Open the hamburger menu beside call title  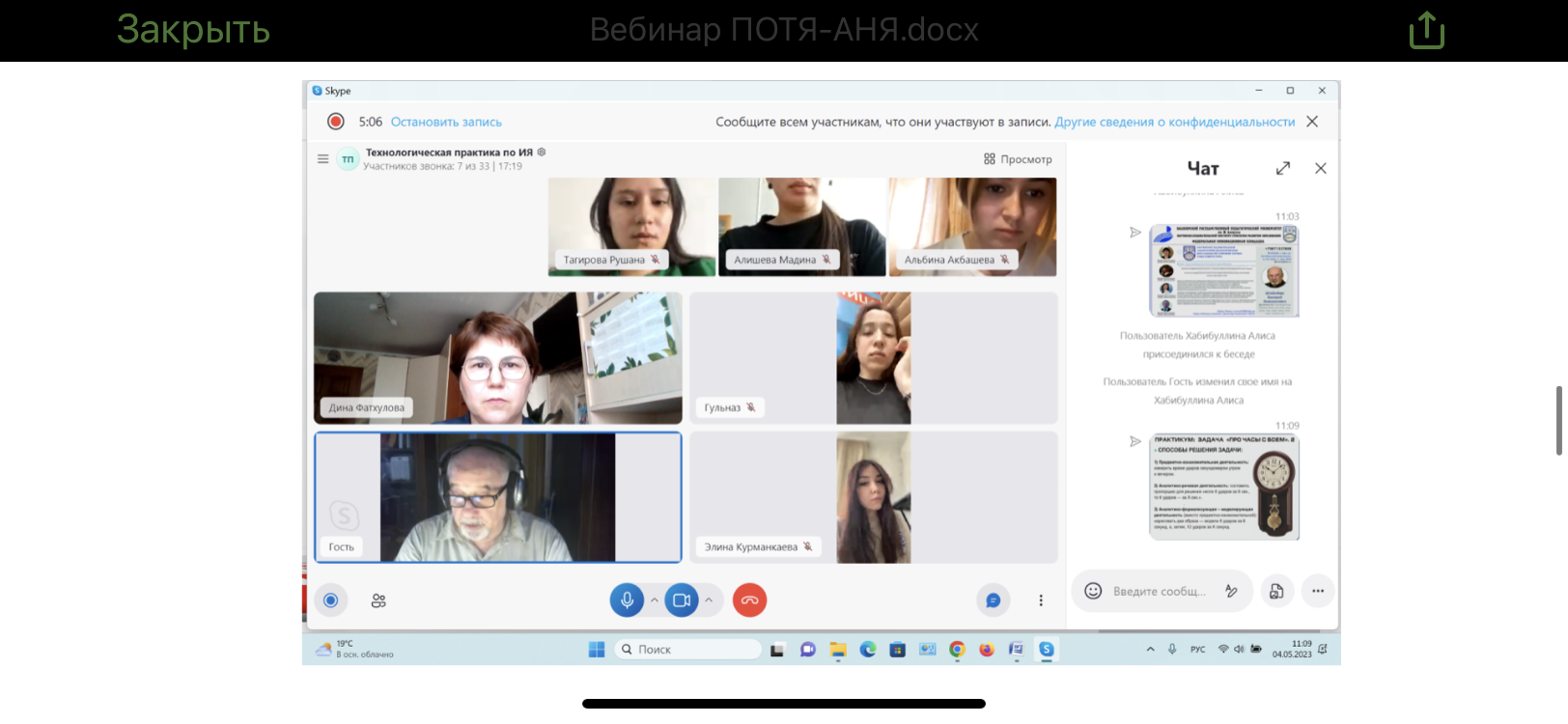click(x=322, y=159)
